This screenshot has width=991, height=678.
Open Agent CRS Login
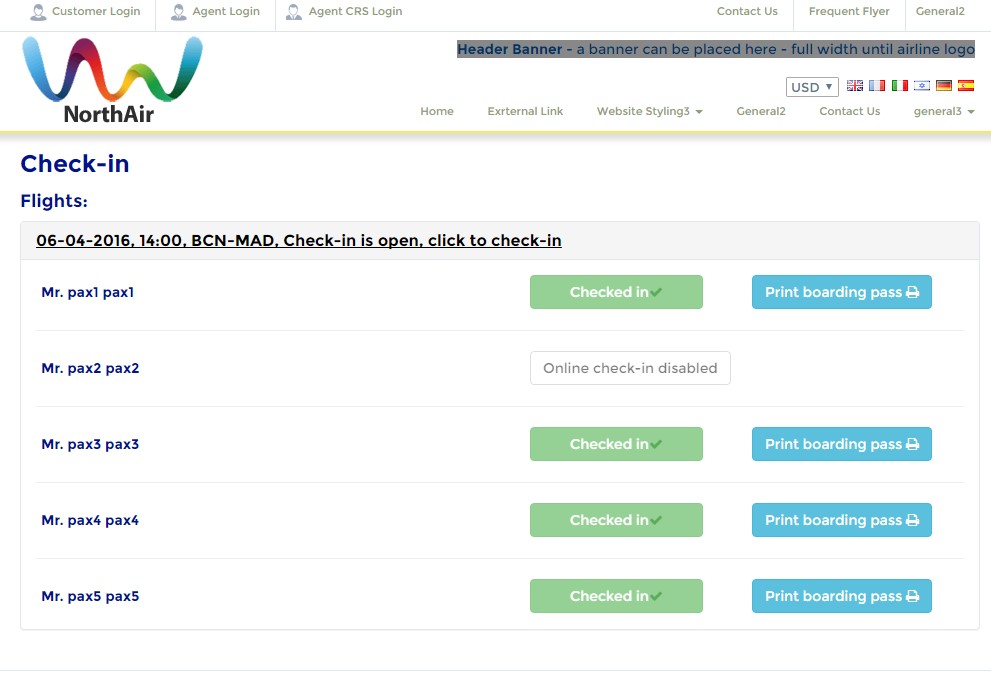[x=344, y=11]
